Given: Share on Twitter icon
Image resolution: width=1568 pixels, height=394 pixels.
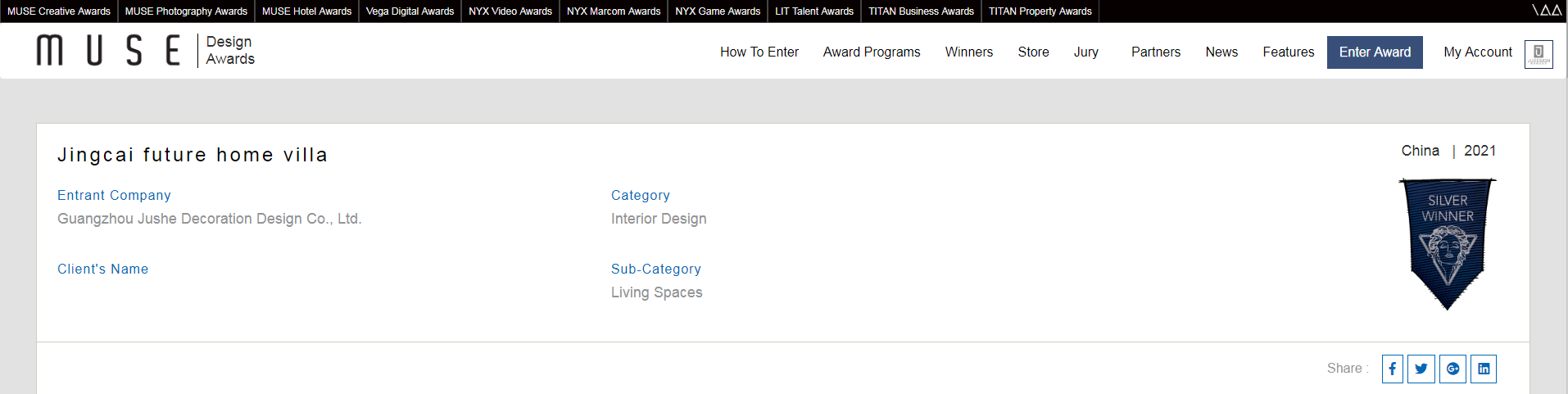Looking at the screenshot, I should [1421, 369].
